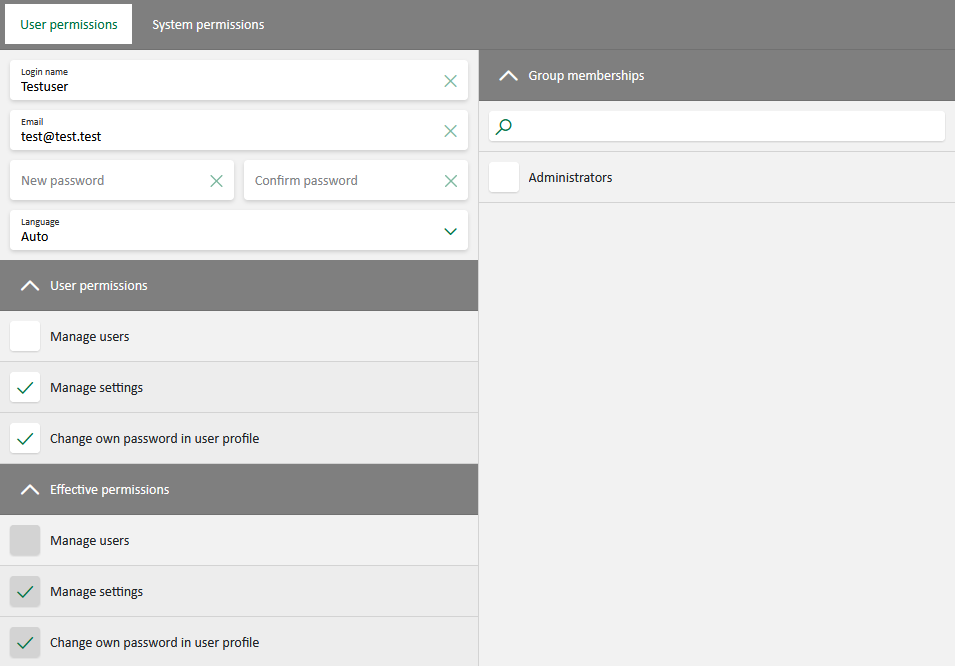Collapse the User permissions section
Screen dimensions: 955x666
[30, 286]
